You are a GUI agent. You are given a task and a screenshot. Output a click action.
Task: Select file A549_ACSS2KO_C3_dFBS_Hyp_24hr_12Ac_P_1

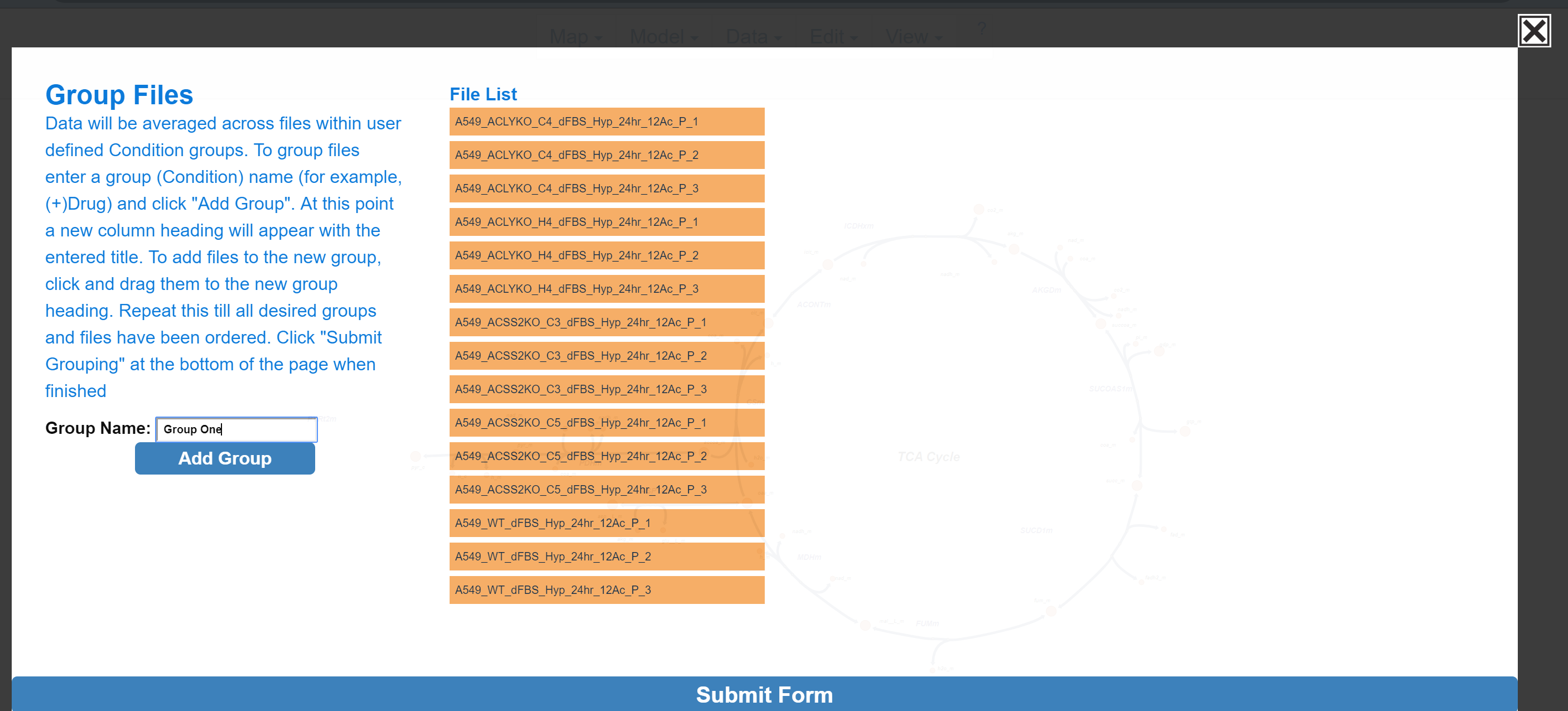tap(606, 323)
